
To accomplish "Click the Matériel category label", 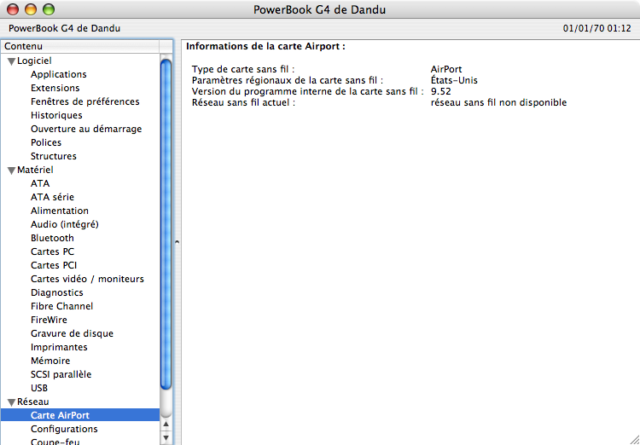I will pyautogui.click(x=35, y=170).
